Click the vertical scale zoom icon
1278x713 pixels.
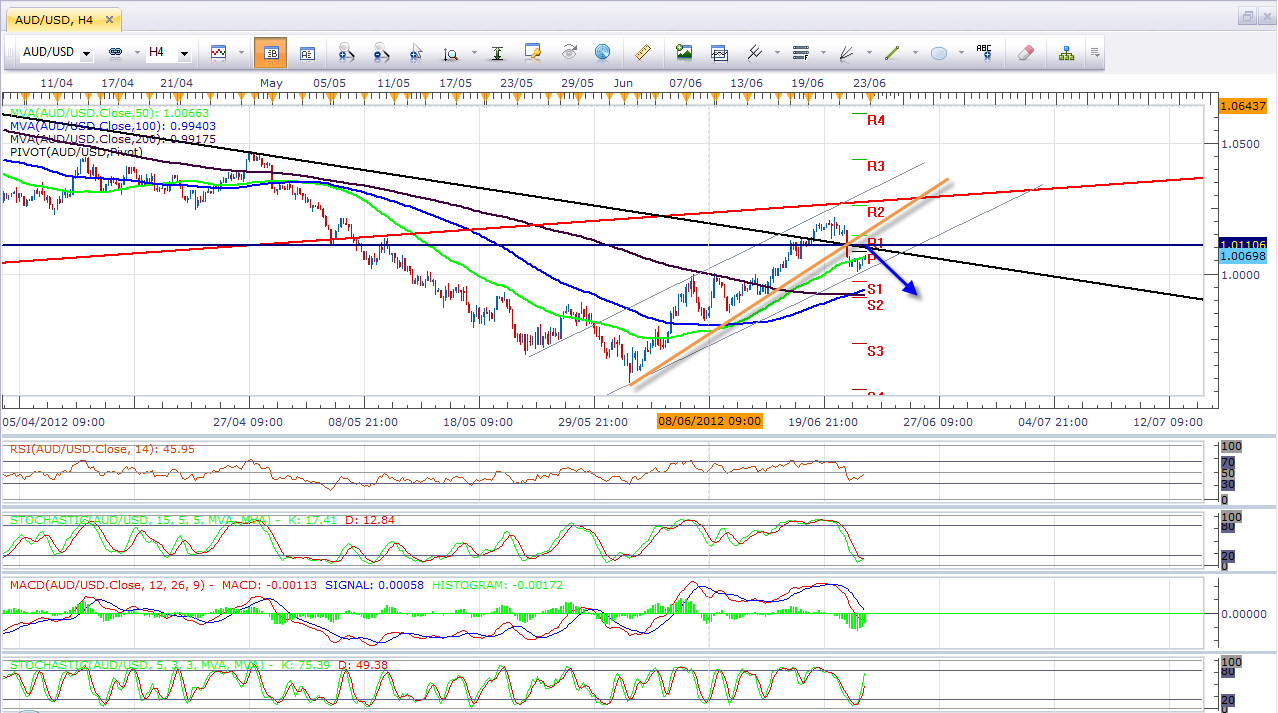coord(451,53)
